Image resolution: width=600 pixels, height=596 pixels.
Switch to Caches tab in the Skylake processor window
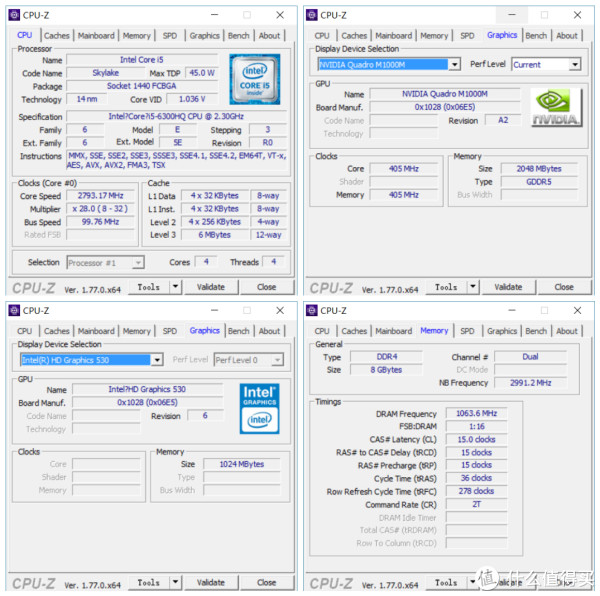tap(57, 35)
